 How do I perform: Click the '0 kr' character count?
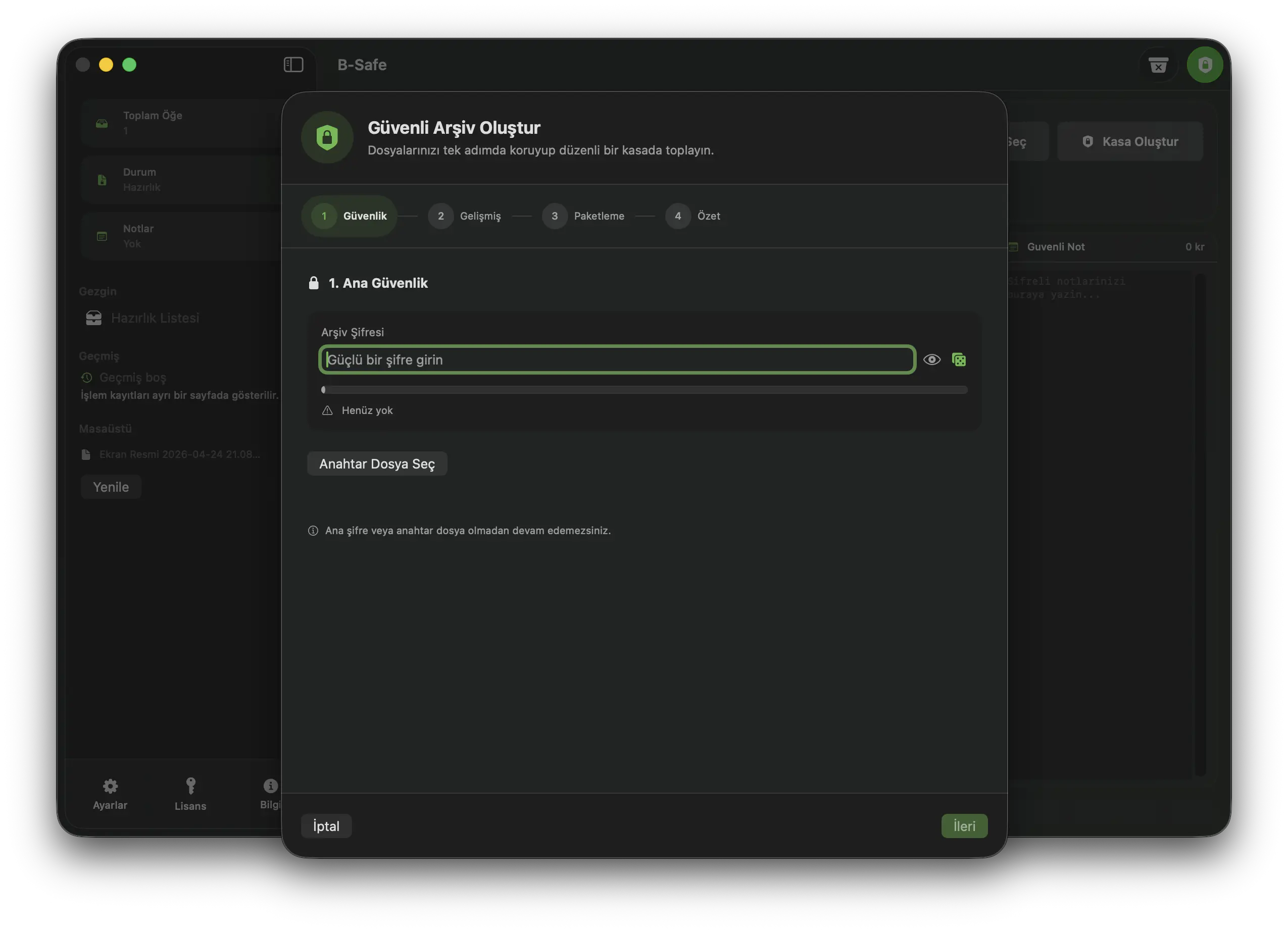point(1195,247)
